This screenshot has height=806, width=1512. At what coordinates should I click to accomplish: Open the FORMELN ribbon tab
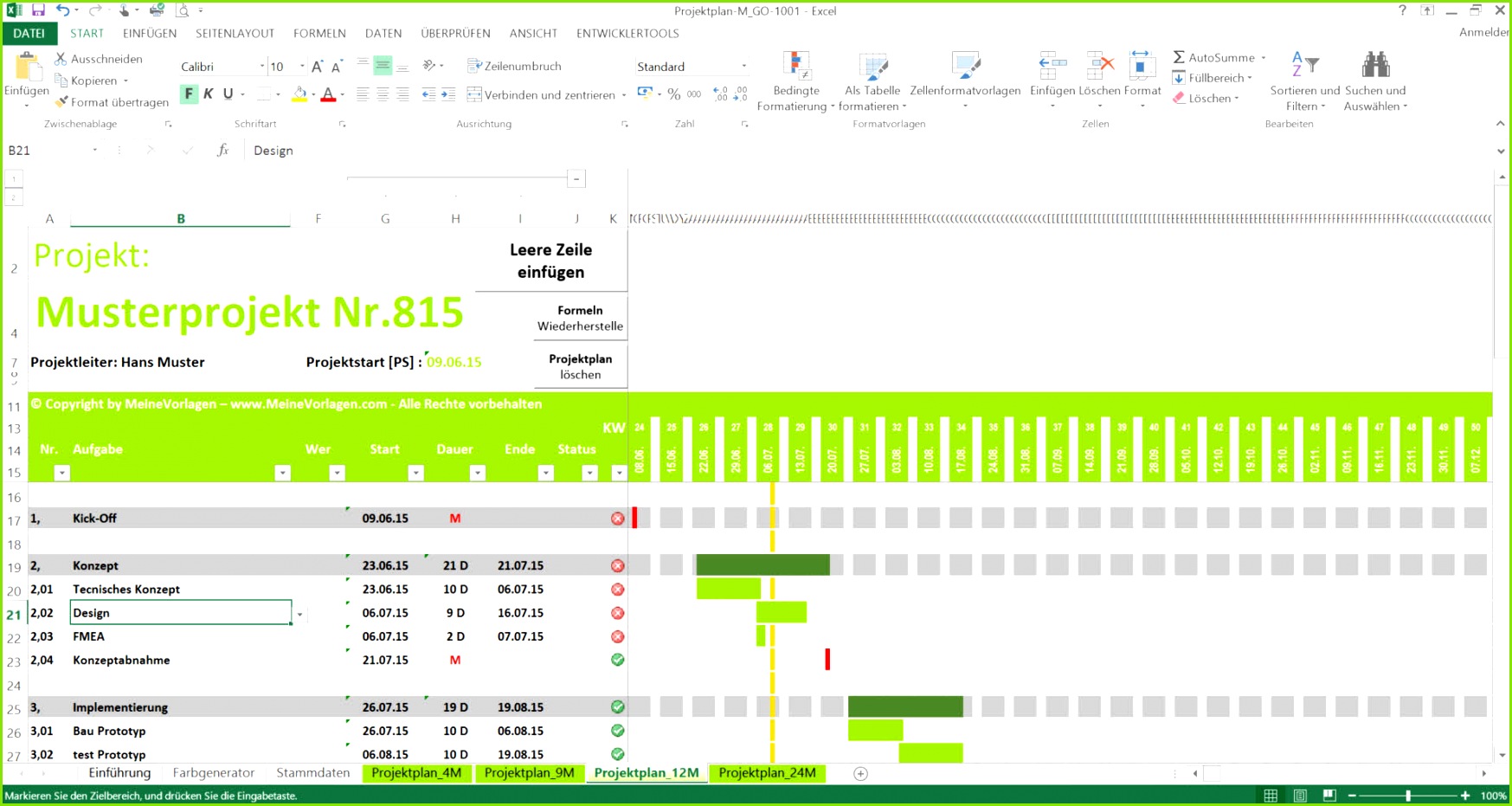319,33
